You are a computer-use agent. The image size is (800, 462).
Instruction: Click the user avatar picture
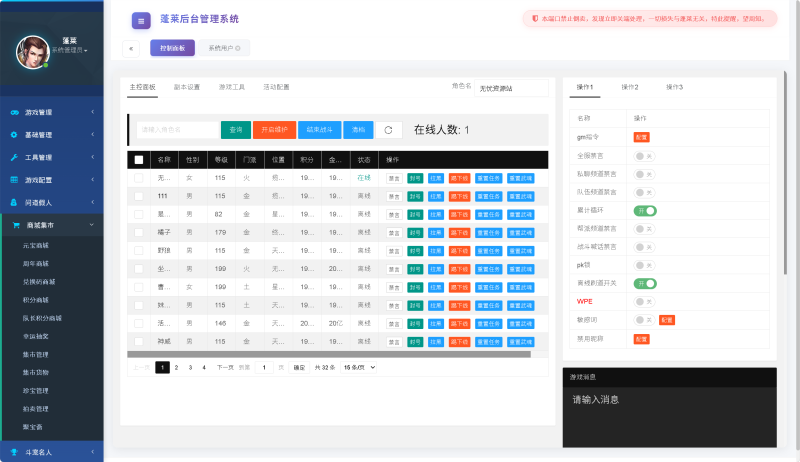click(33, 52)
